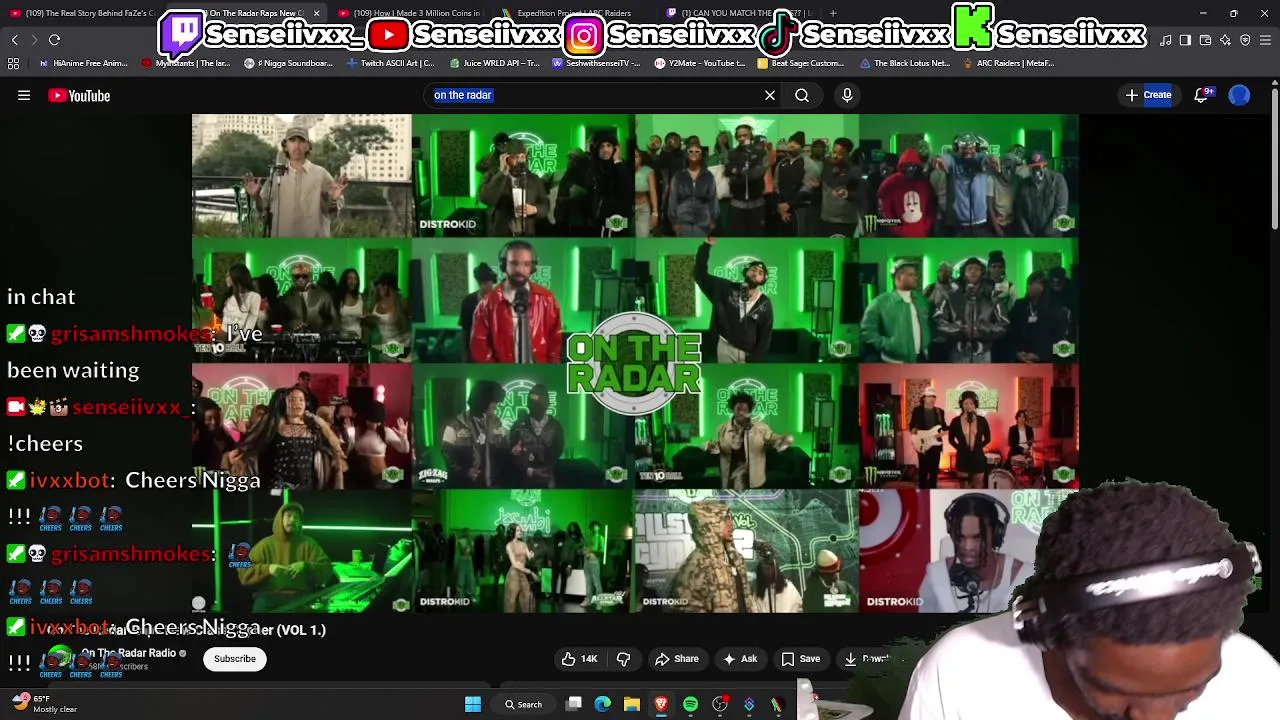The width and height of the screenshot is (1280, 720).
Task: Close the 'On The Radar Raps New' tab
Action: tap(317, 13)
